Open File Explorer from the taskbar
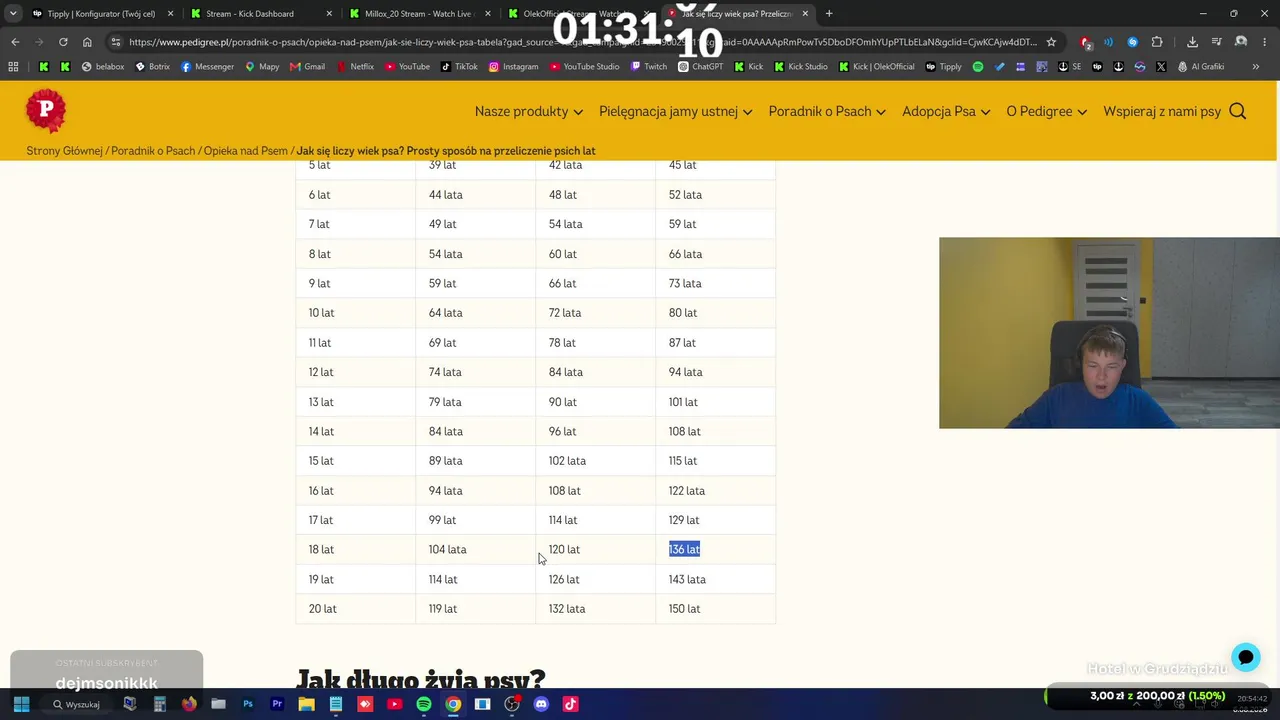Screen dimensions: 1280x720 click(x=306, y=704)
